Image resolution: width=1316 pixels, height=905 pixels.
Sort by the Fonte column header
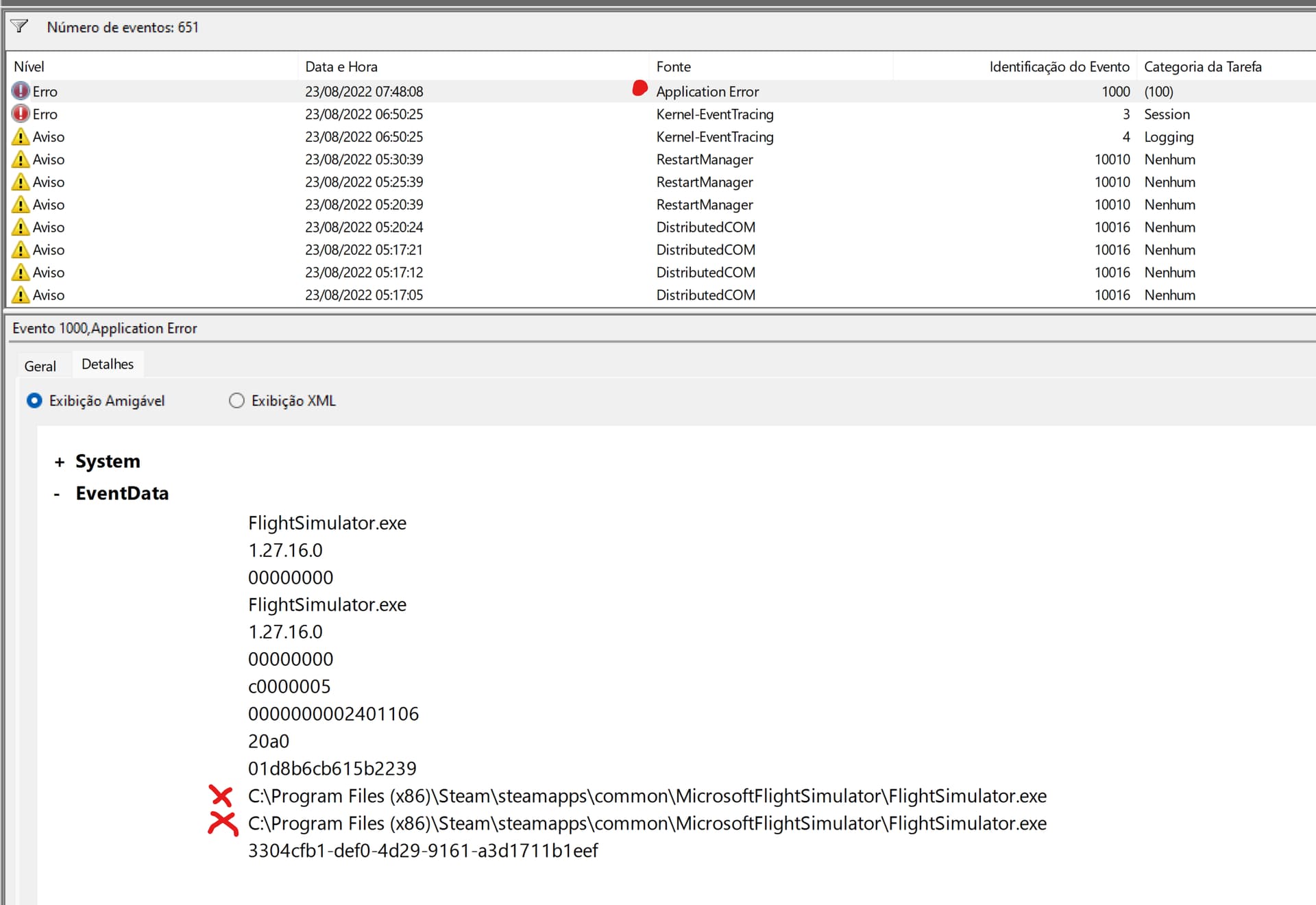[x=772, y=66]
